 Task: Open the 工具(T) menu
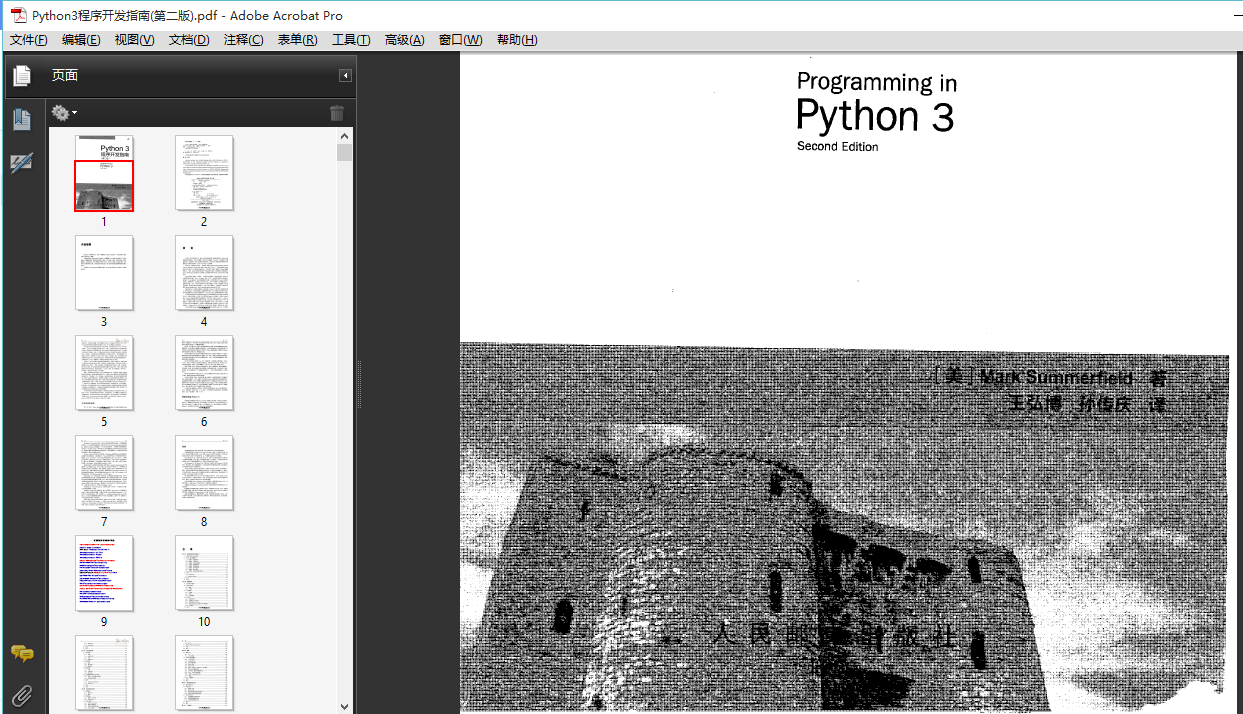point(351,40)
